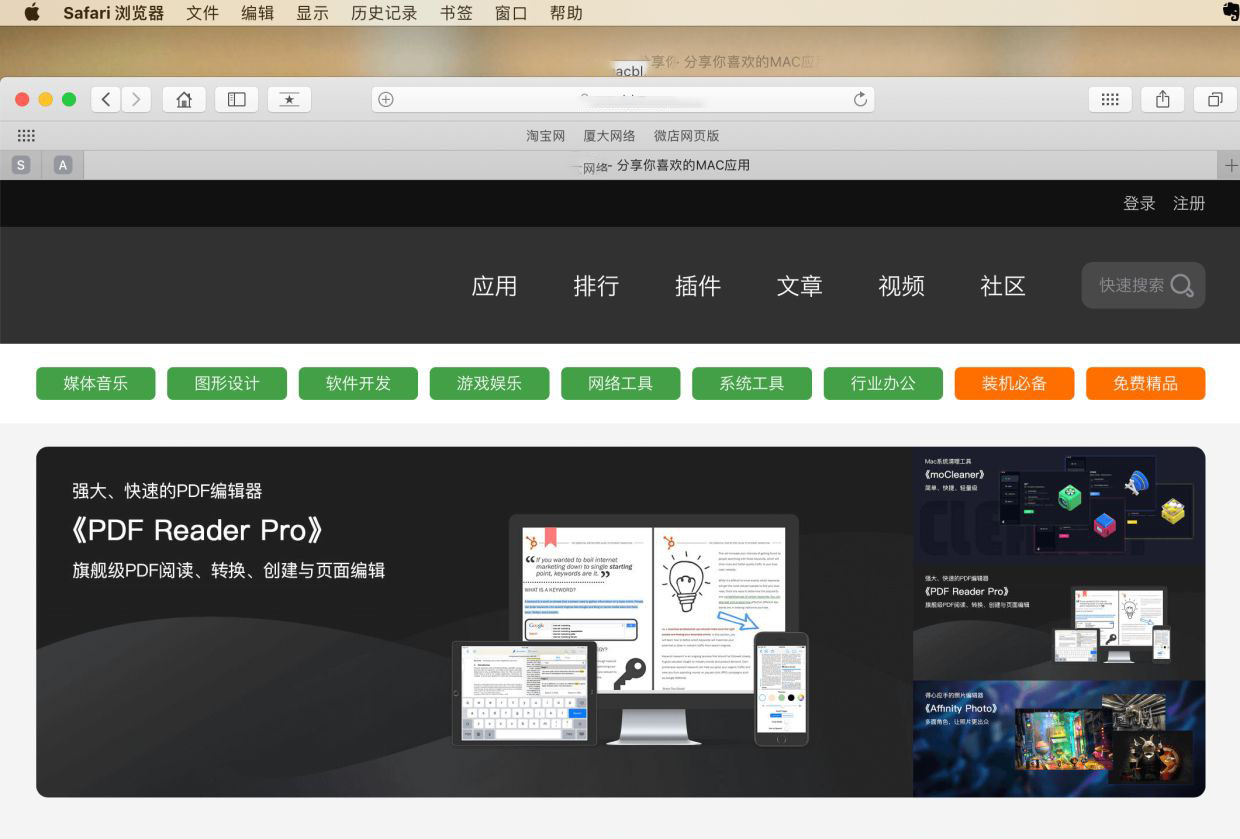Select the 游戏娱乐 category button
The width and height of the screenshot is (1240, 839).
[489, 383]
